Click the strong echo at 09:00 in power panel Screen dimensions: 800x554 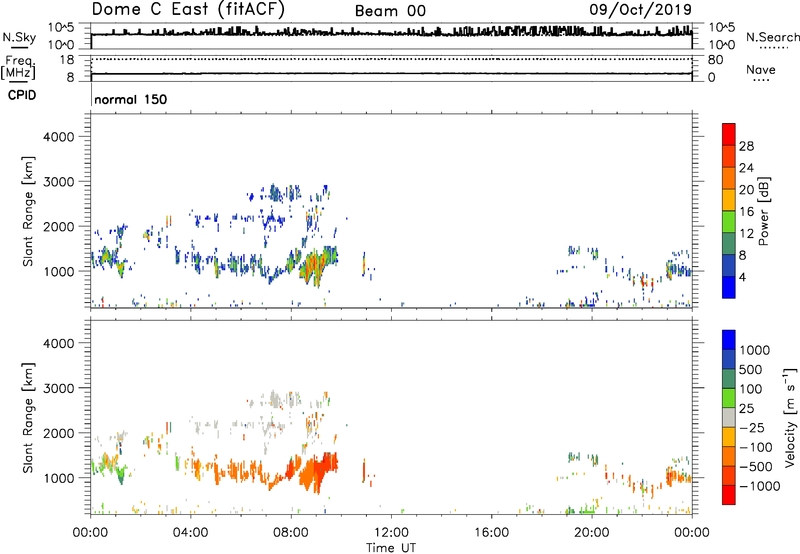click(x=314, y=265)
